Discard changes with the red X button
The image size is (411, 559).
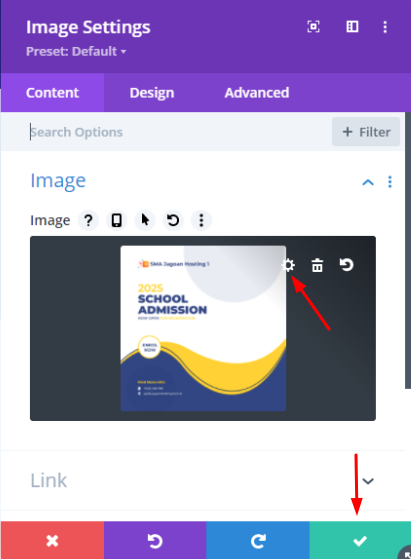click(x=52, y=540)
